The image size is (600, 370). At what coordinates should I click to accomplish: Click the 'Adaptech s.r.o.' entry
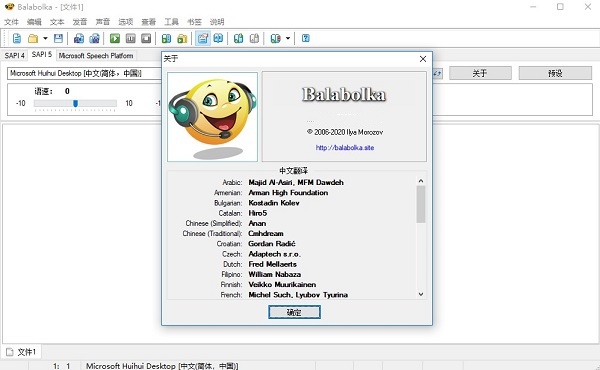(x=274, y=254)
